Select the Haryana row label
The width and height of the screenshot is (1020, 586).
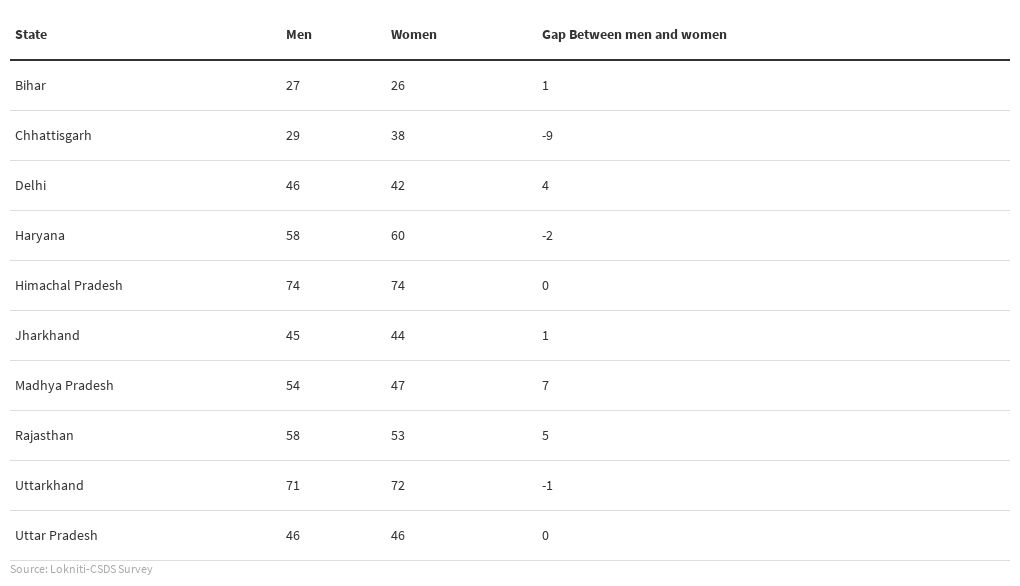pyautogui.click(x=40, y=235)
